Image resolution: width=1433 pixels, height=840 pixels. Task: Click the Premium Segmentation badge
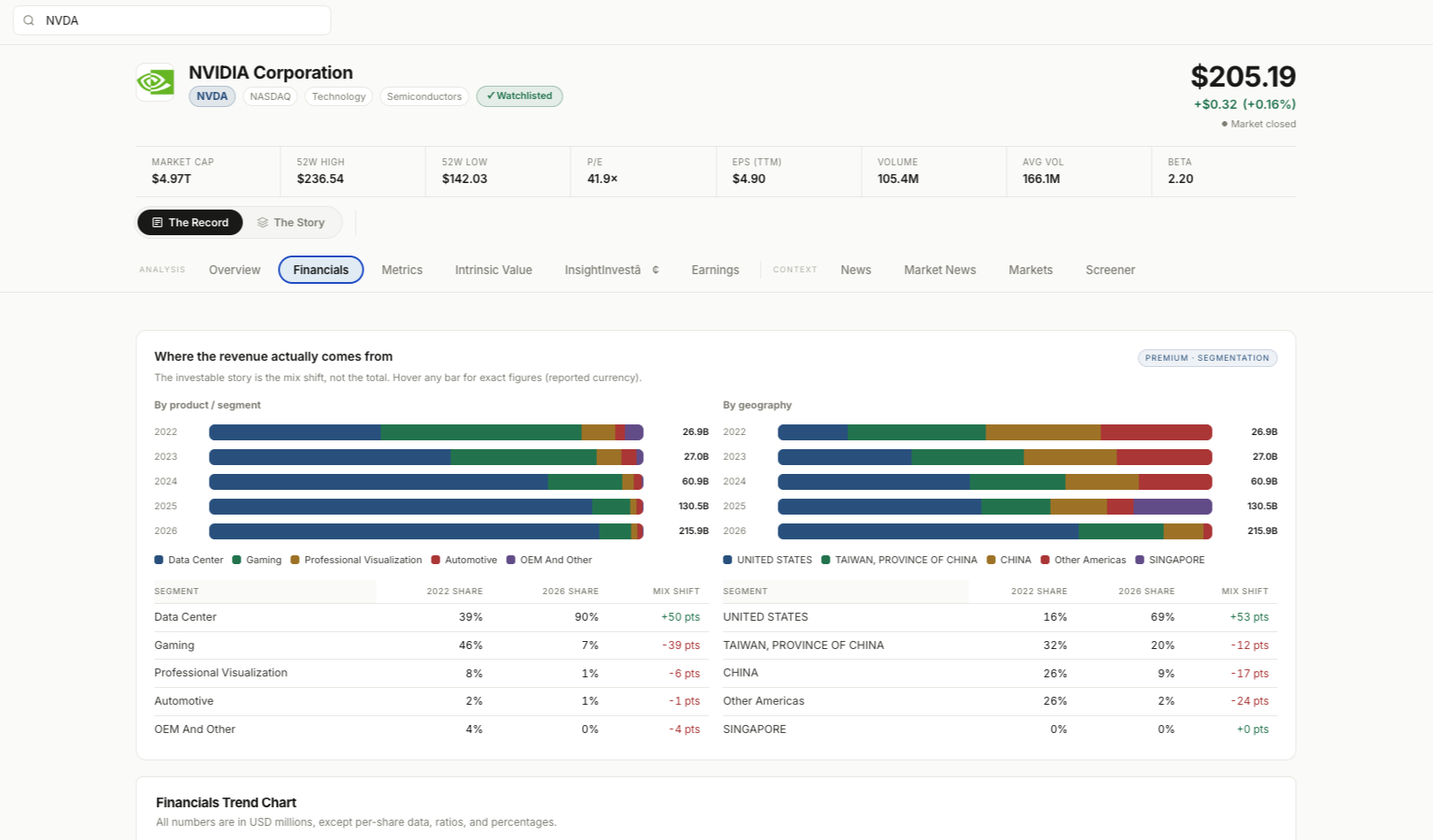(1207, 358)
